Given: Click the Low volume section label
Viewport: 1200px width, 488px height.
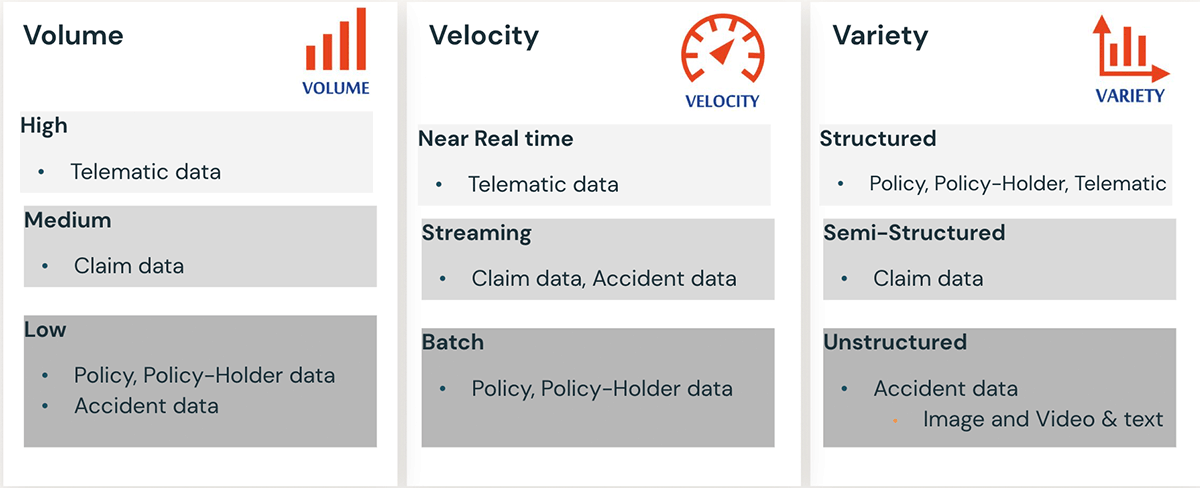Looking at the screenshot, I should click(45, 330).
